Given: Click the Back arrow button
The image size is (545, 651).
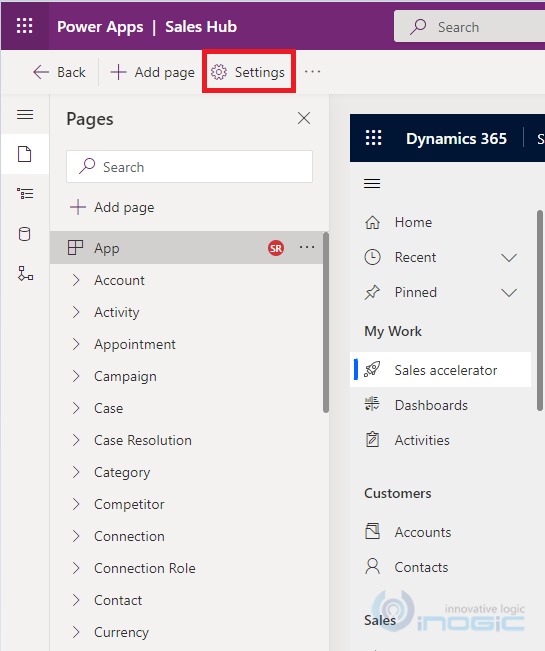Looking at the screenshot, I should click(59, 72).
